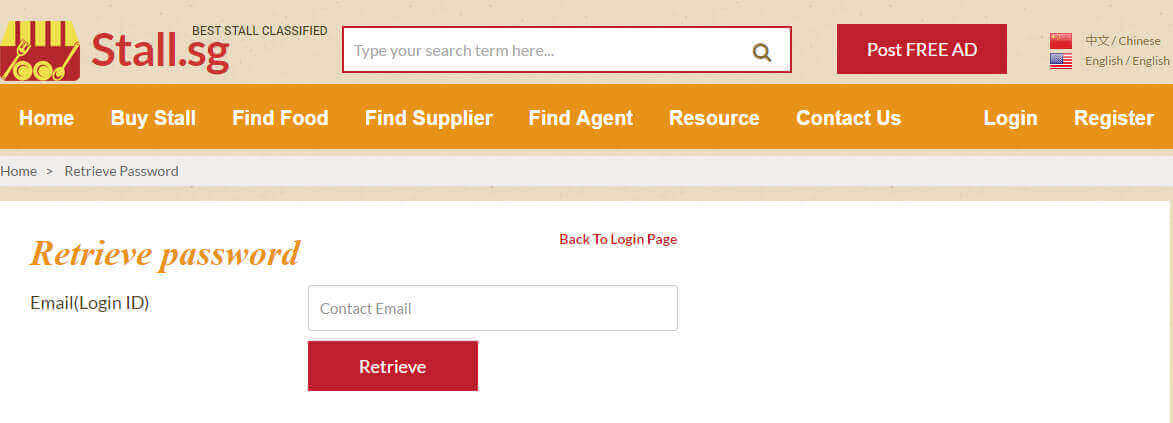Switch language to English / English
Image resolution: width=1173 pixels, height=423 pixels.
click(1127, 61)
